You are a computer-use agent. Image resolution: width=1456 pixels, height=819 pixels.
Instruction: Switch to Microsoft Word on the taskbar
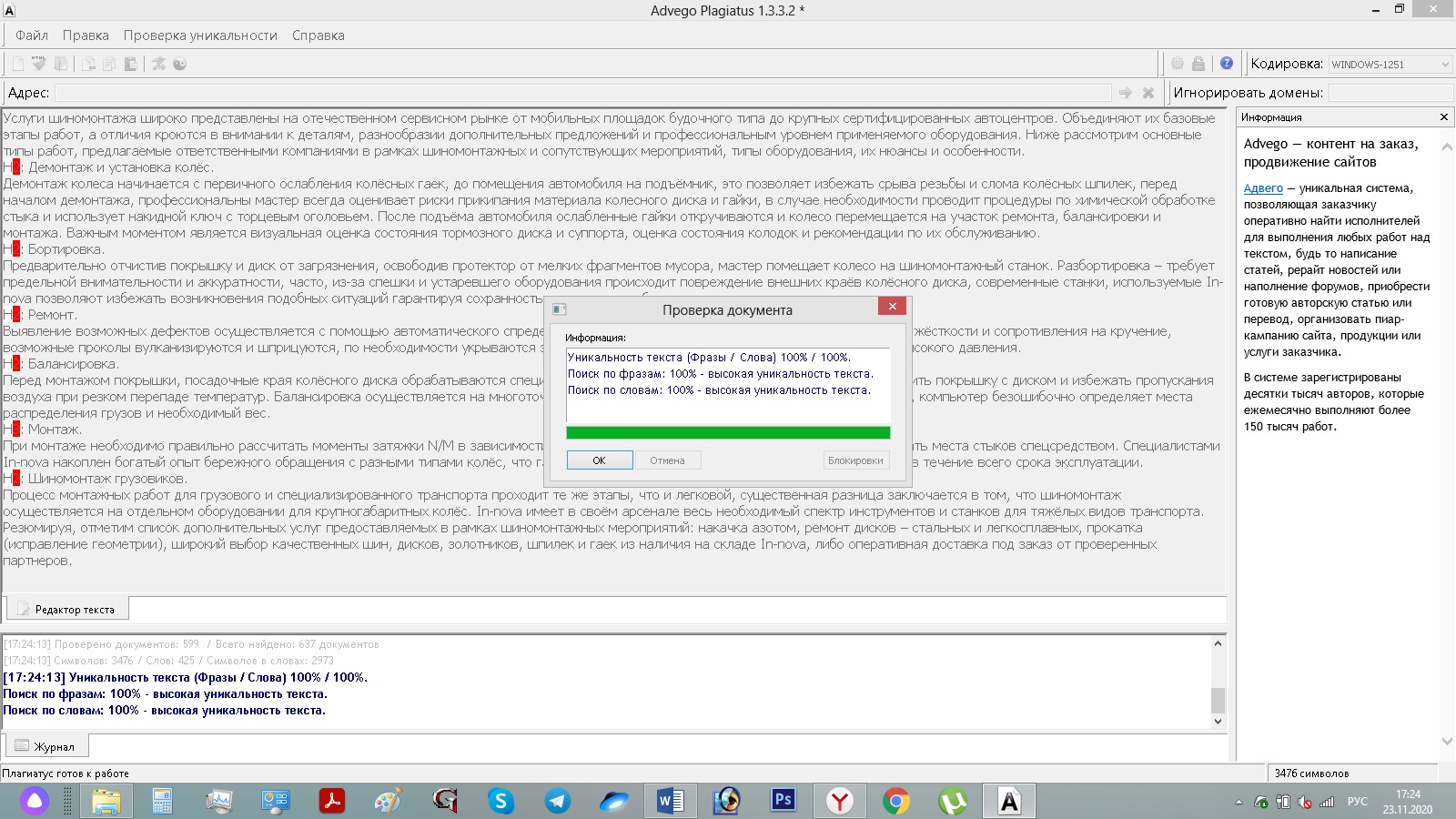pos(671,801)
